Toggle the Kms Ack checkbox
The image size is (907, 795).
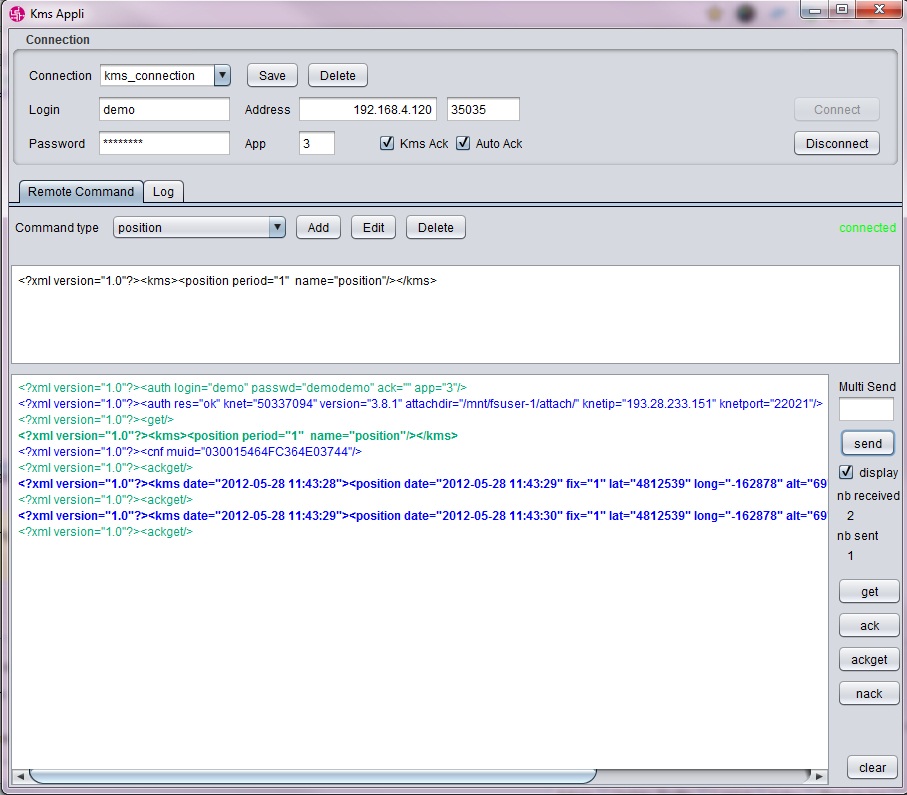[x=387, y=143]
